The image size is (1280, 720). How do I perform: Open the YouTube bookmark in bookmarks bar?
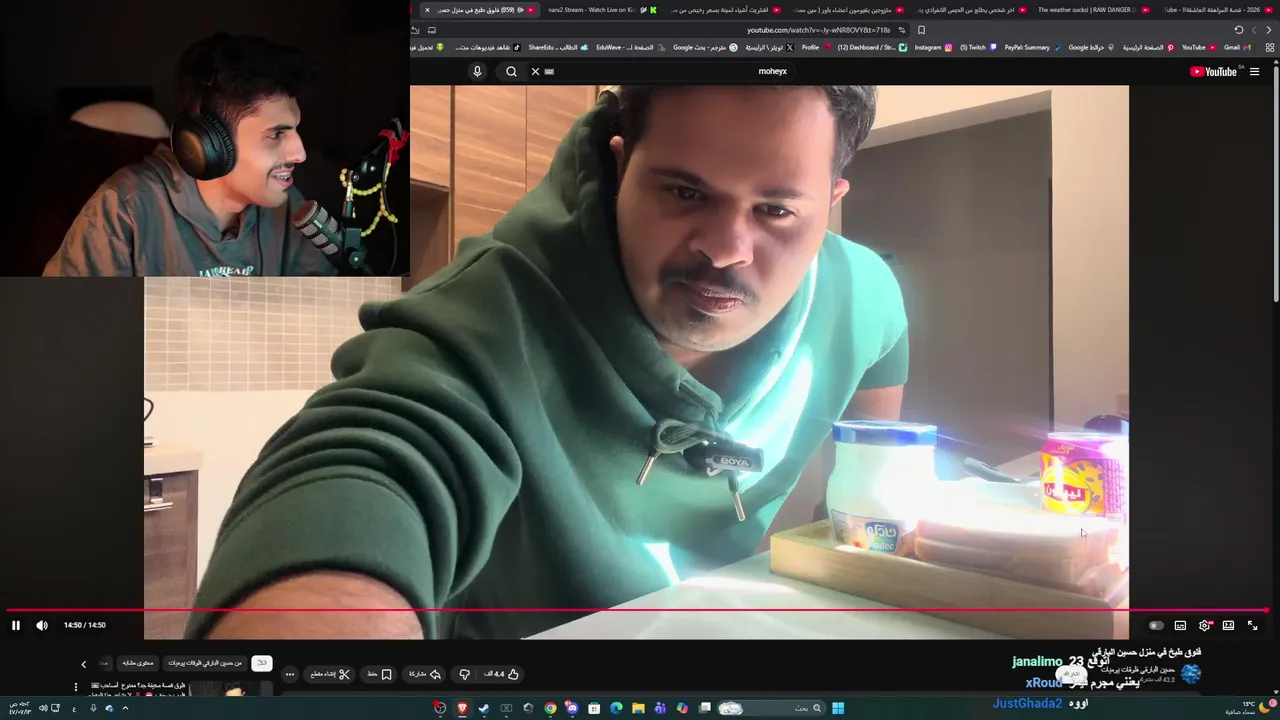coord(1198,47)
